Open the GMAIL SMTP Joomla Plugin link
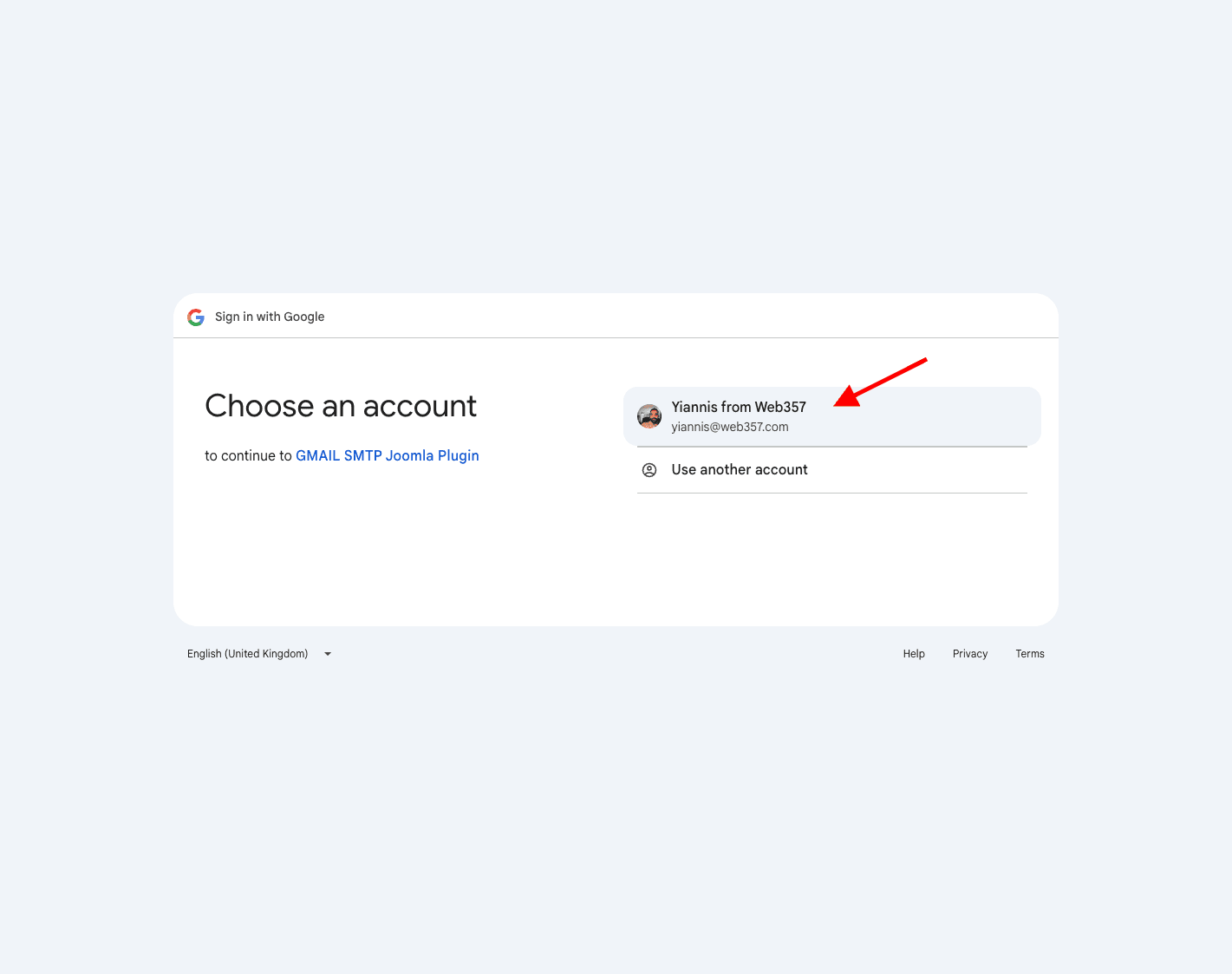 388,456
